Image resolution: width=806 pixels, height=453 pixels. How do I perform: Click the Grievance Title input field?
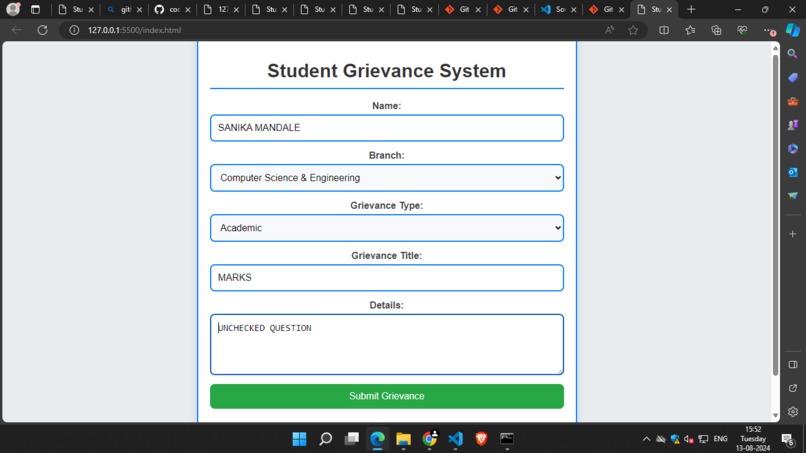(387, 278)
